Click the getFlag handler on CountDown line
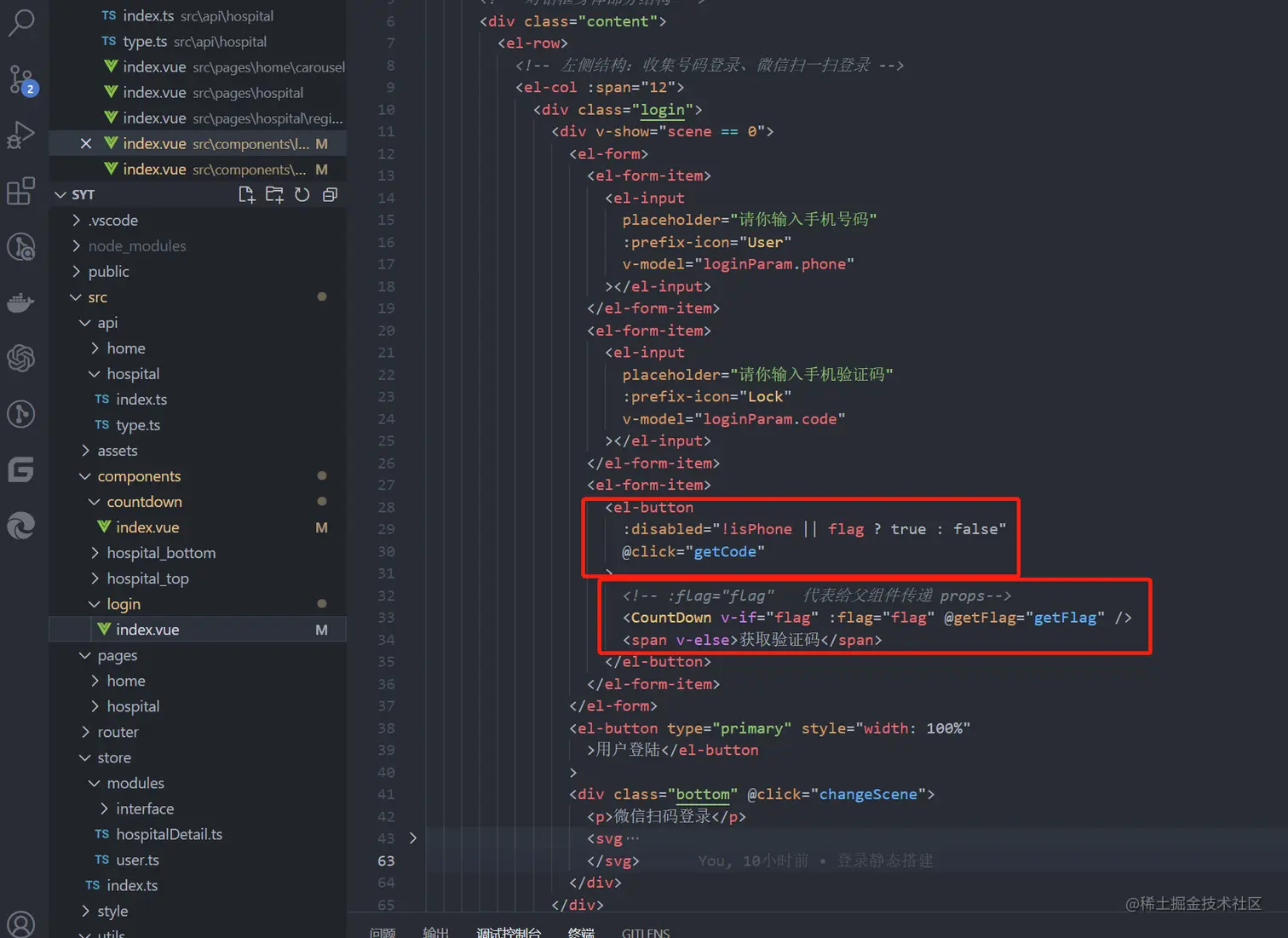The height and width of the screenshot is (938, 1288). pos(1065,618)
